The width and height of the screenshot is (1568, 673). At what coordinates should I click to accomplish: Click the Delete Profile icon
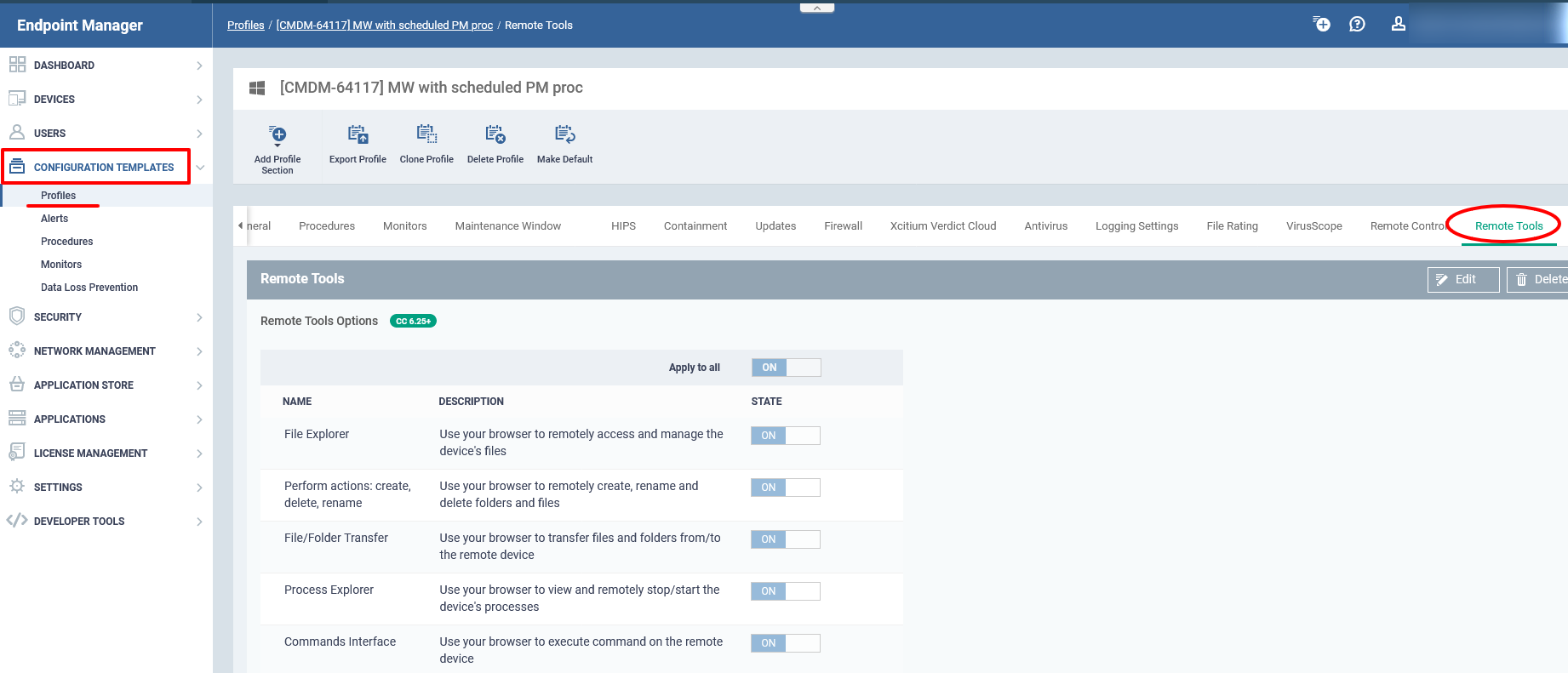click(495, 134)
